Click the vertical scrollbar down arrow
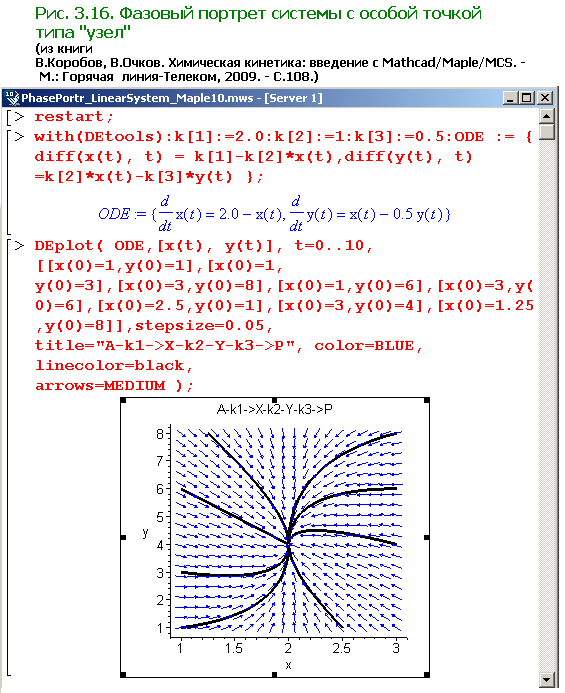Screen dimensions: 565x693 (546, 680)
